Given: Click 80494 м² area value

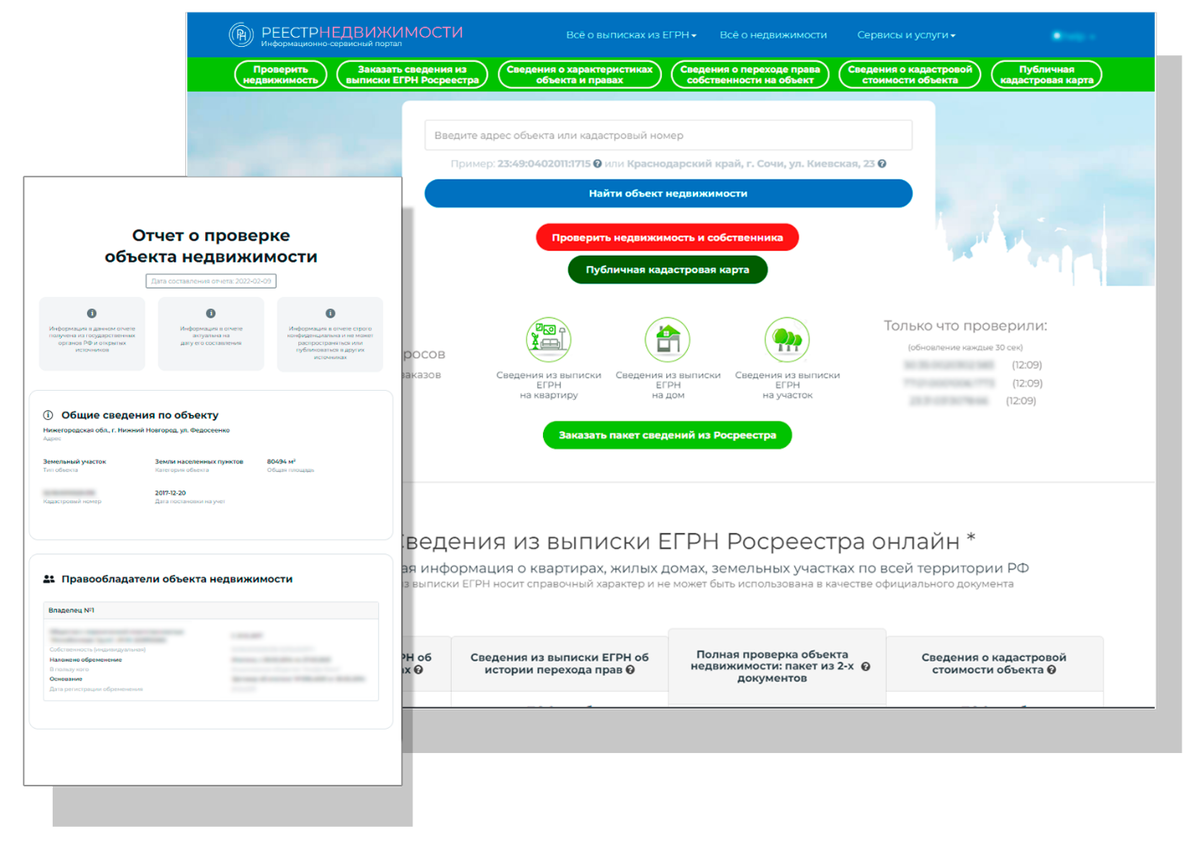Looking at the screenshot, I should click(x=281, y=462).
